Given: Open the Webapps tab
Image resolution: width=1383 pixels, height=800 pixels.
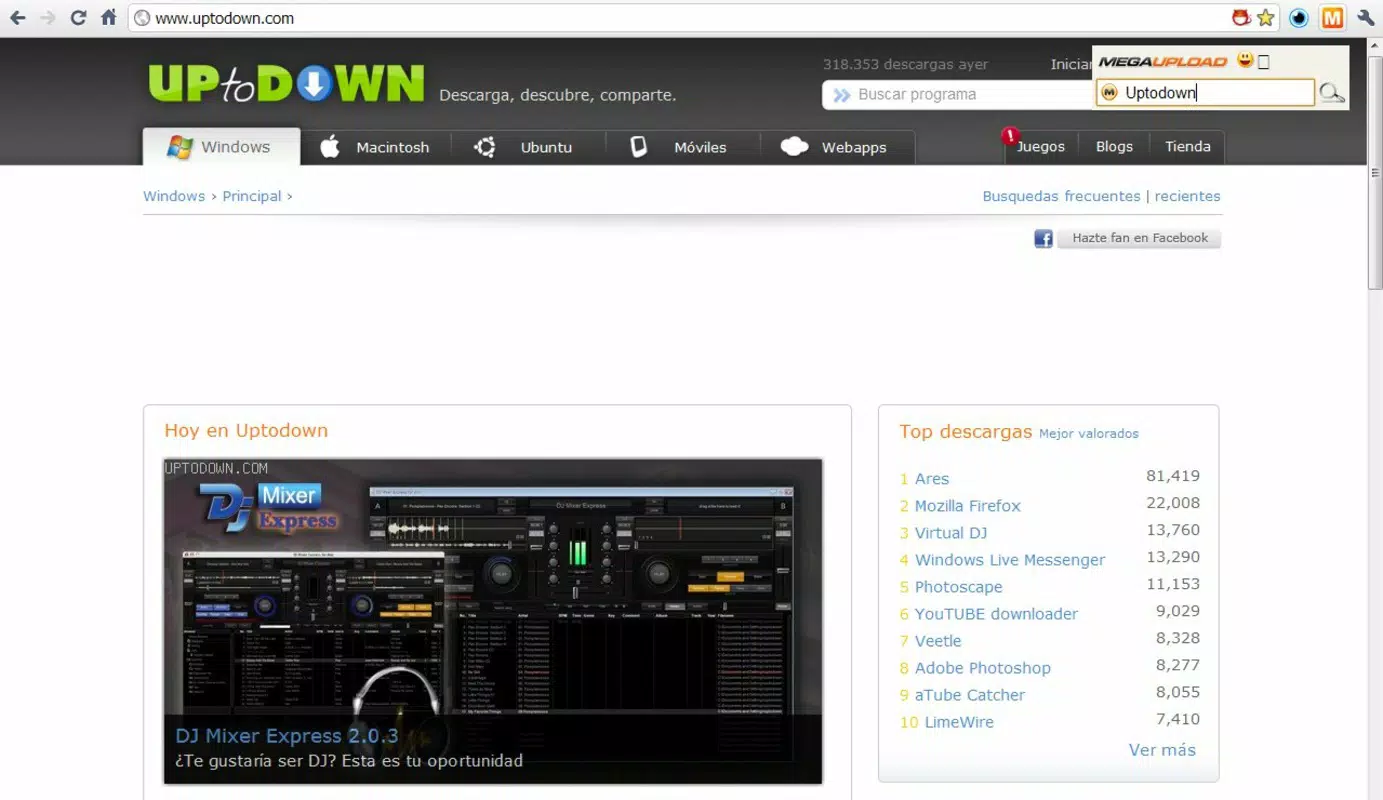Looking at the screenshot, I should pyautogui.click(x=835, y=147).
